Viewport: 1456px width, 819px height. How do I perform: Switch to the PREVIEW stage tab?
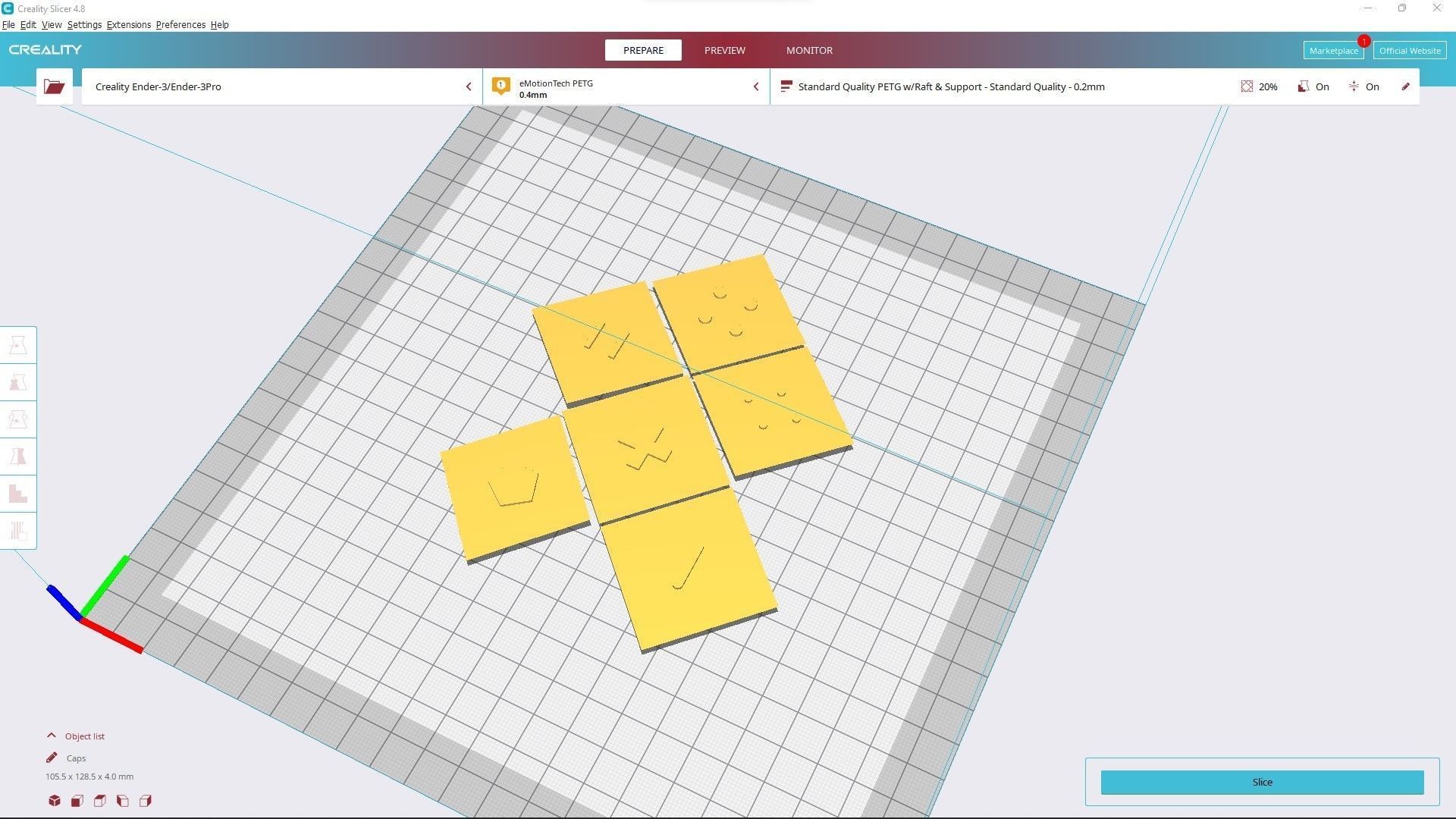724,50
